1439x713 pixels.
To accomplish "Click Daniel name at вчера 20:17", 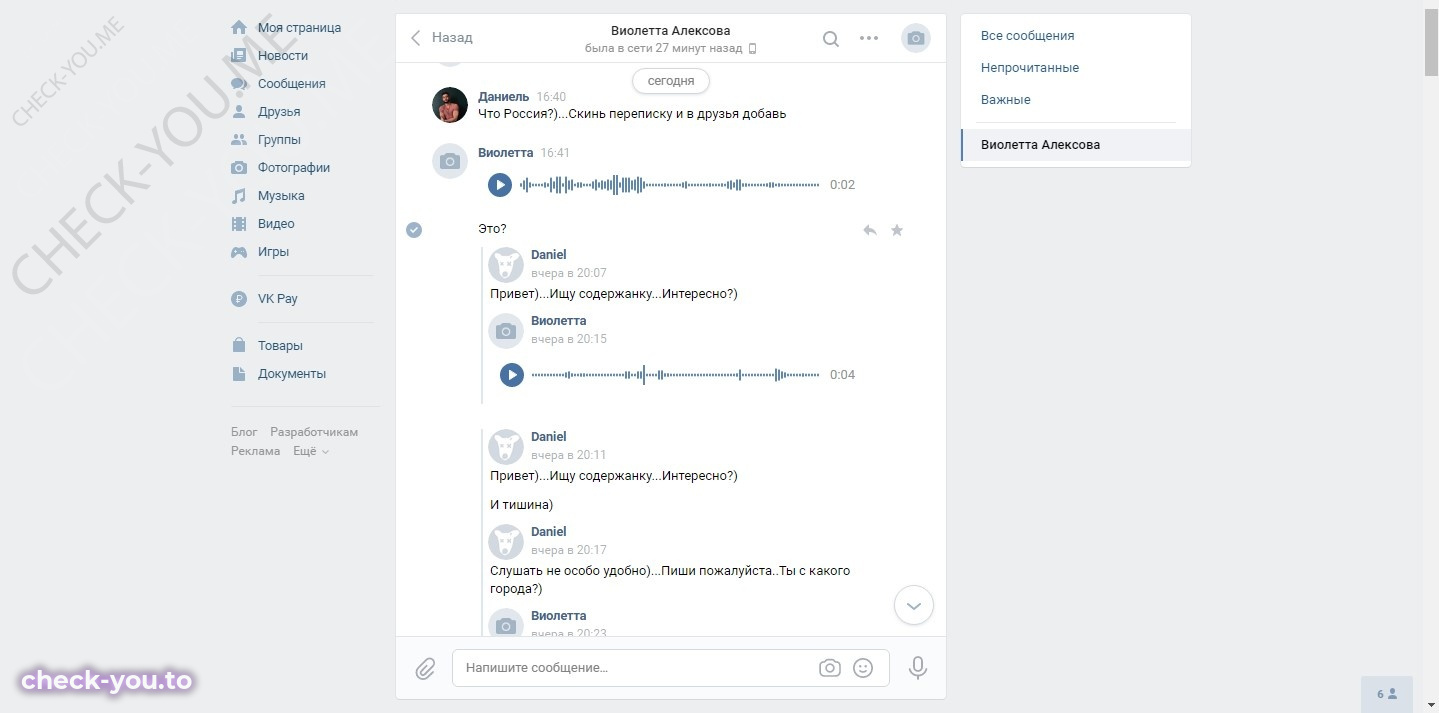I will tap(549, 532).
